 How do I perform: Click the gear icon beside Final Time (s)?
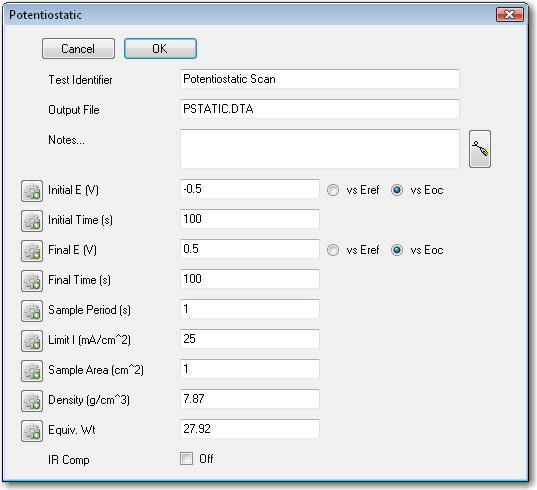(x=32, y=281)
